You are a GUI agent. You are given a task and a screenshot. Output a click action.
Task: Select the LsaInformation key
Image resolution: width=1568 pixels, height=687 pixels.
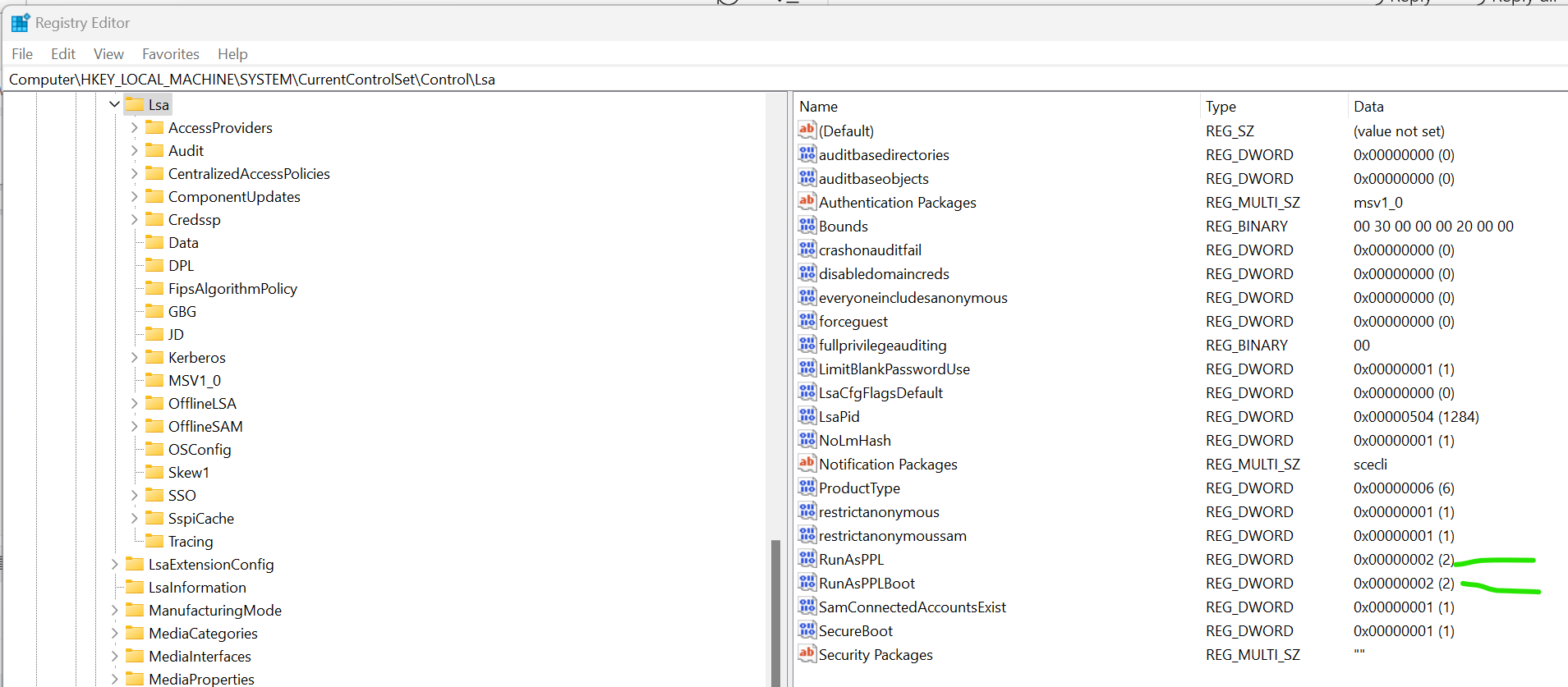click(x=197, y=587)
